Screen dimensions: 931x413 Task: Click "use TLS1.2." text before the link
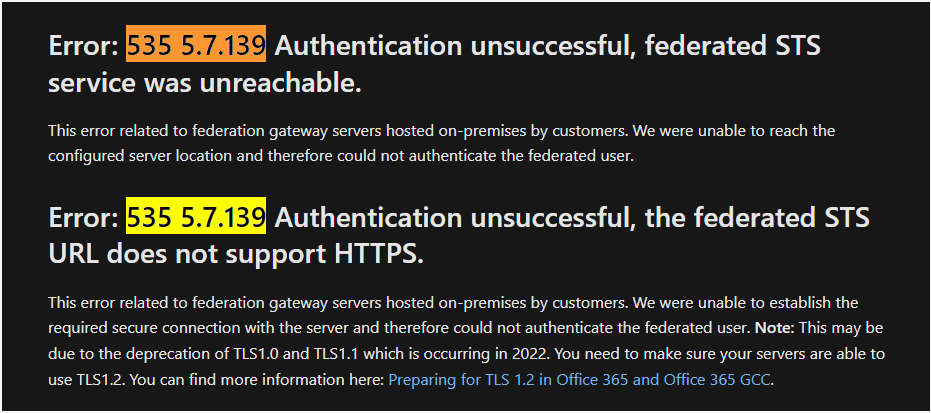(x=86, y=380)
